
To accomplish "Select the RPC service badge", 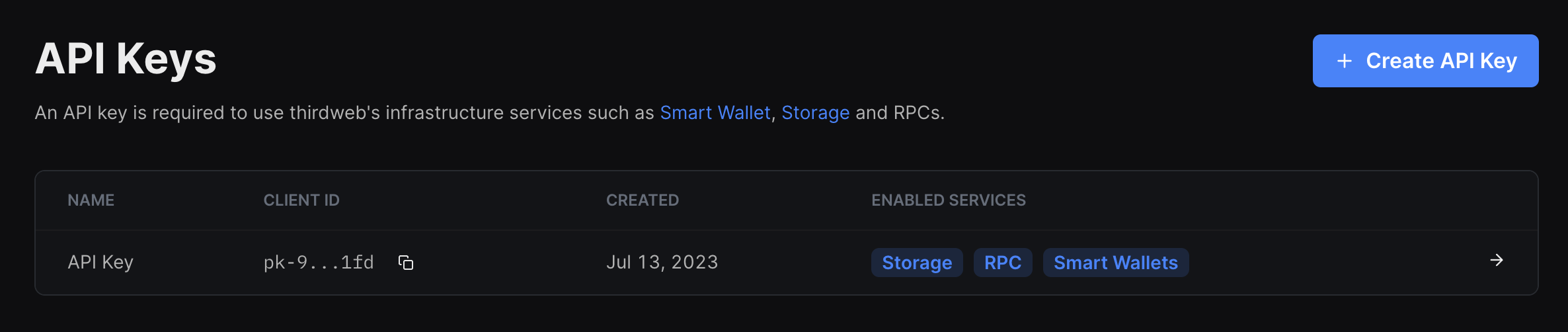I will coord(1003,263).
